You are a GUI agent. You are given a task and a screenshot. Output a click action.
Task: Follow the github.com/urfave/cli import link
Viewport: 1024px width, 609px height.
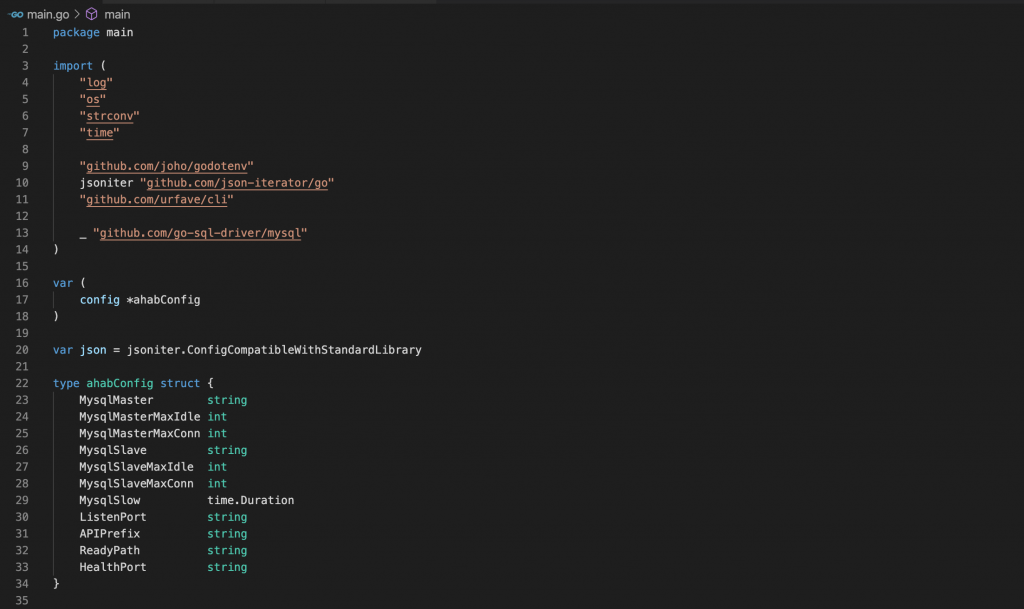pos(157,200)
